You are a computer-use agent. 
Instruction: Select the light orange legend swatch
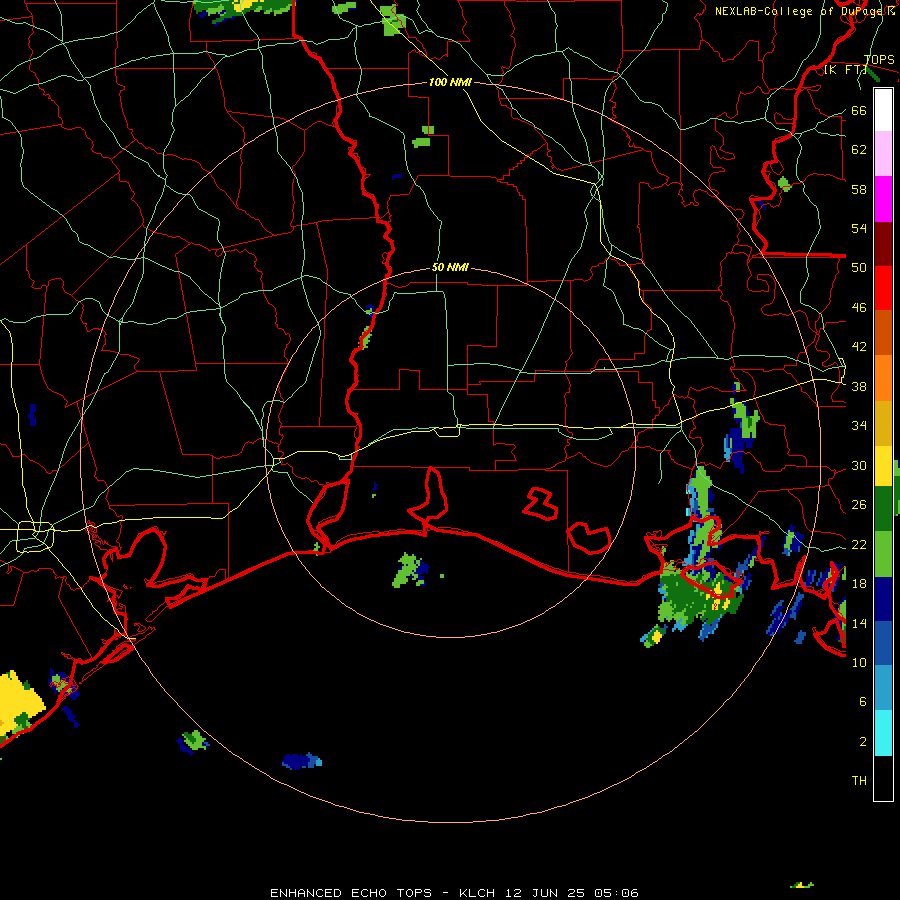[x=883, y=378]
